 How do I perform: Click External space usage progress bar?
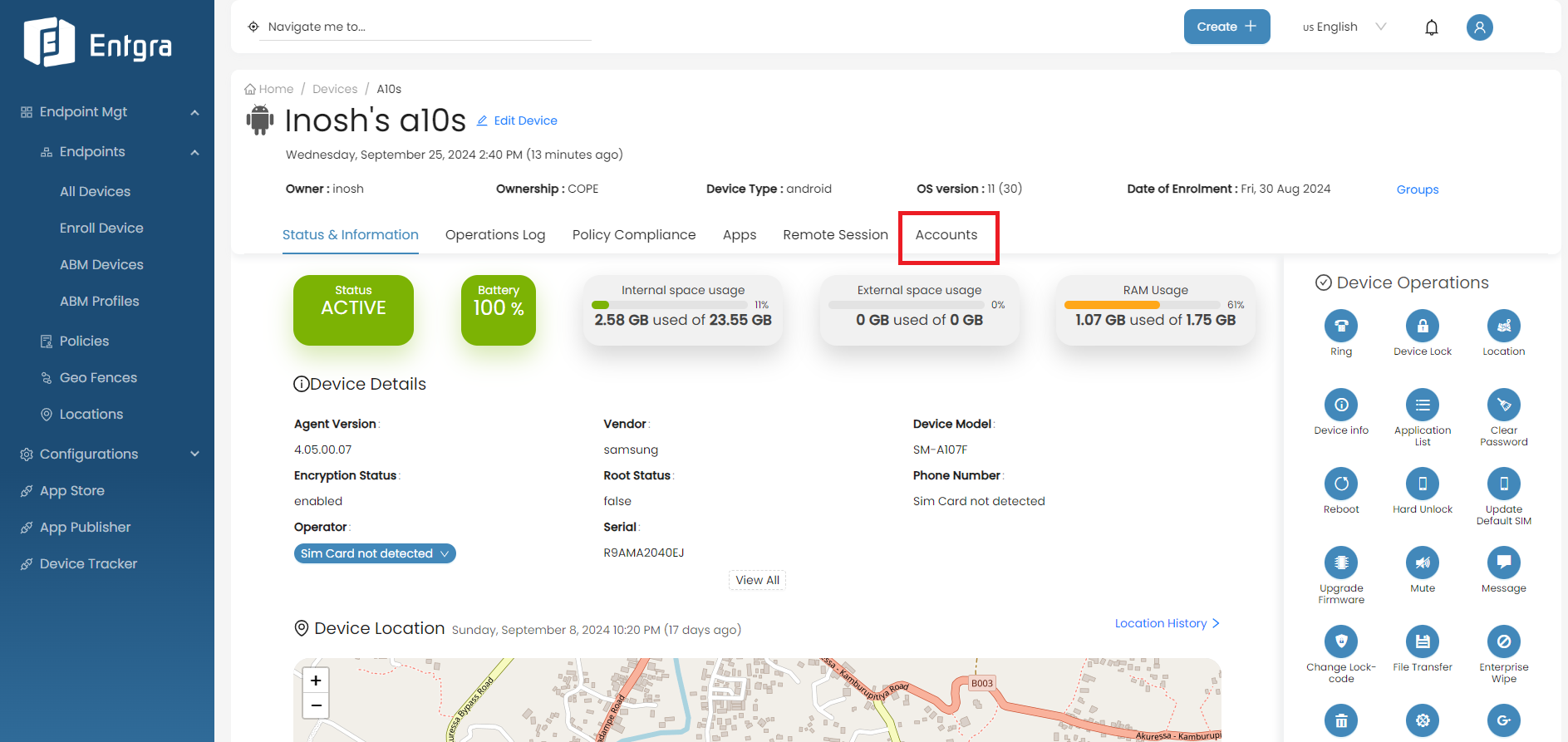(907, 305)
